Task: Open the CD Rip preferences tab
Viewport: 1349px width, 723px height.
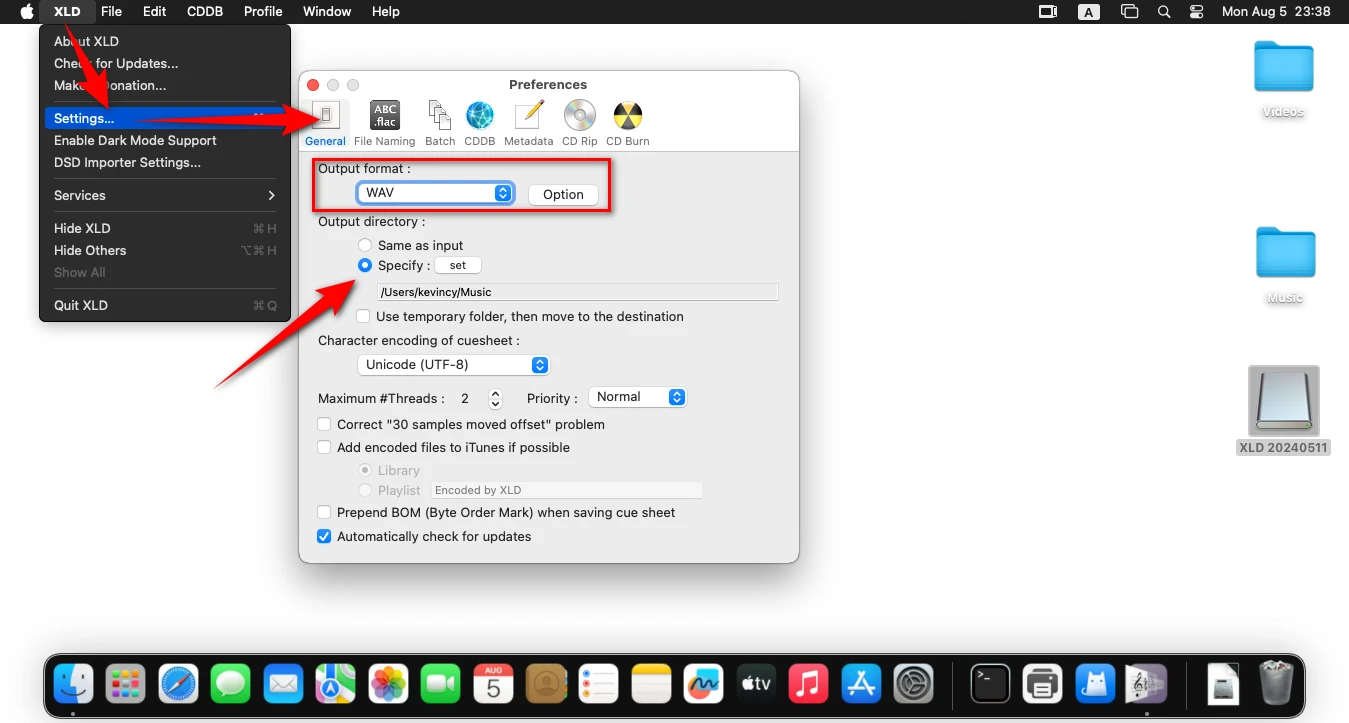Action: pyautogui.click(x=580, y=123)
